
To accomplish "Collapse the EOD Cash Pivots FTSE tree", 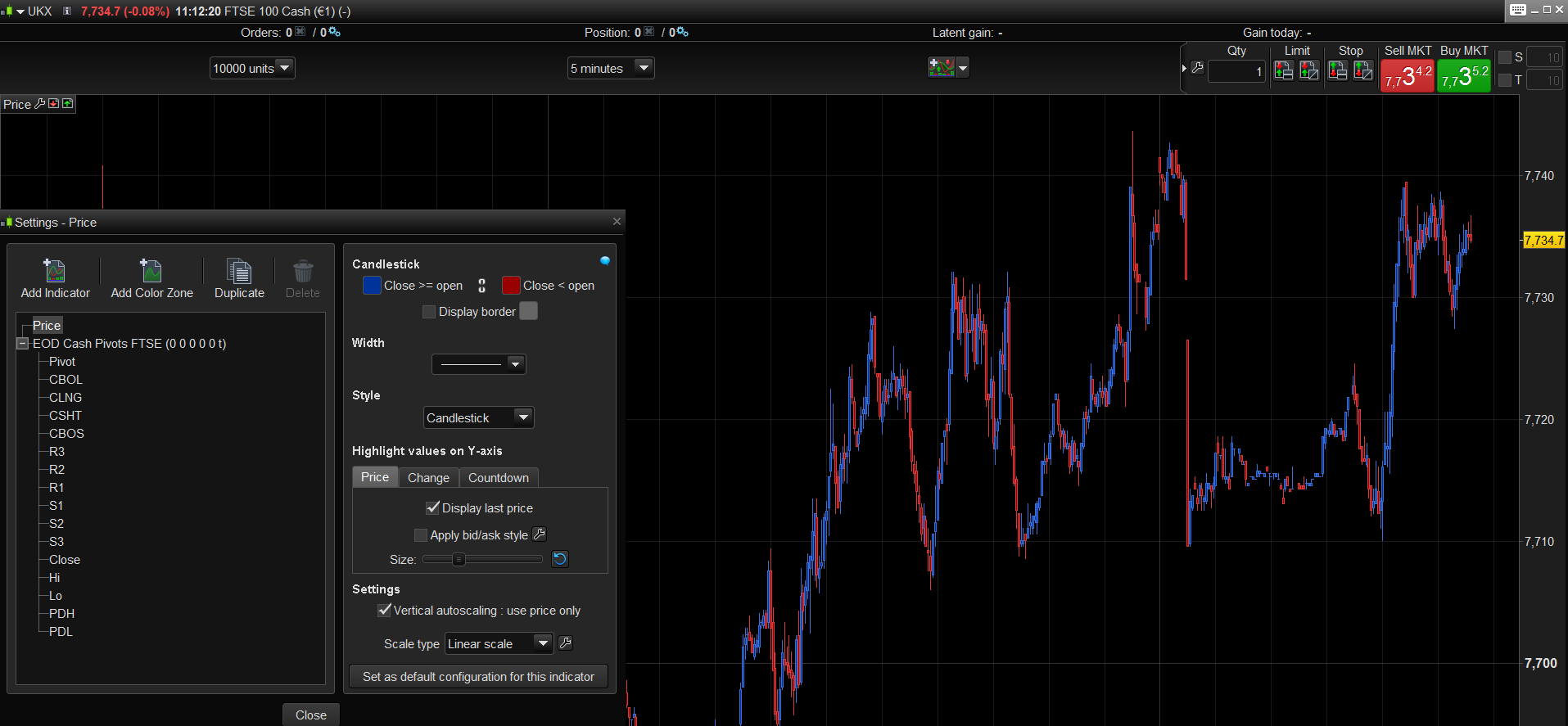I will (23, 344).
